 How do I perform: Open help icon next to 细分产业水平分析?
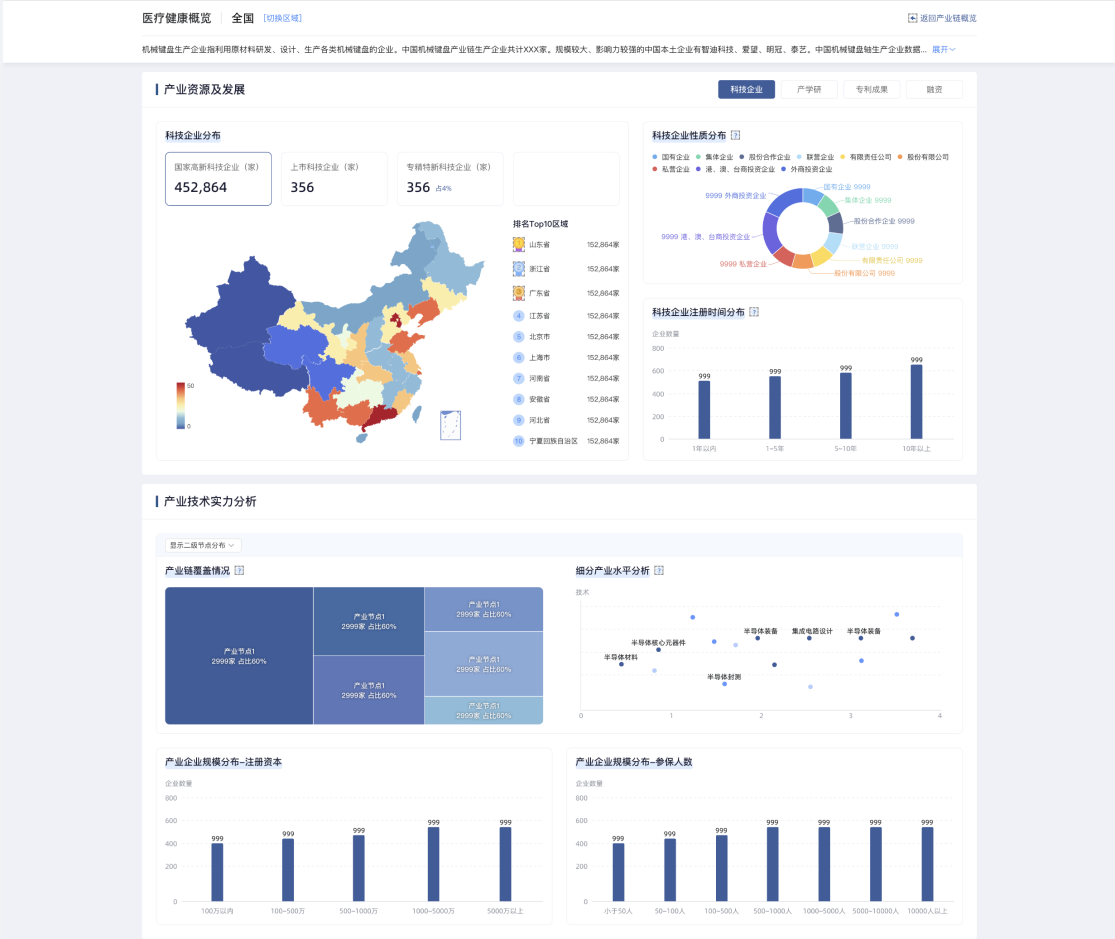click(659, 571)
